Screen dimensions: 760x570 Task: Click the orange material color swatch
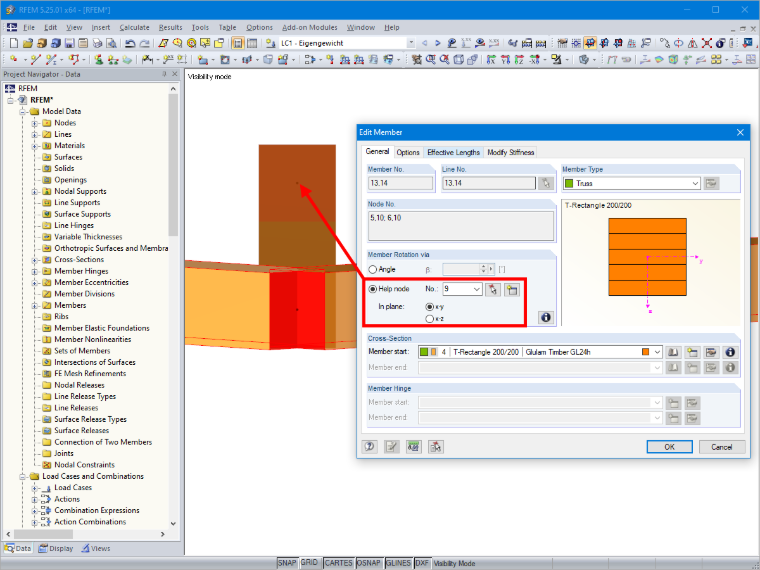[x=645, y=352]
